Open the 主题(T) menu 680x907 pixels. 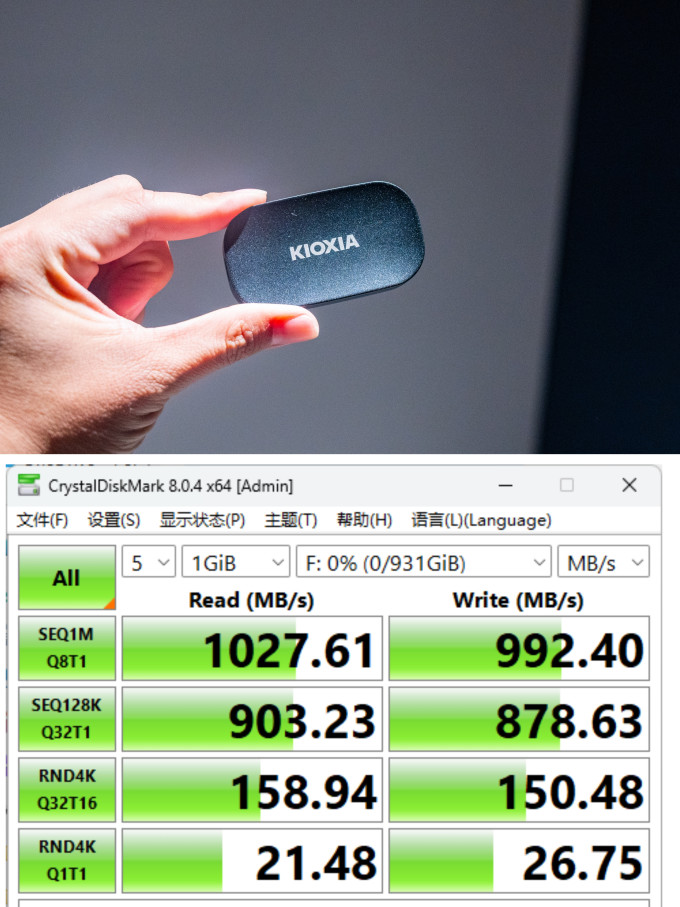pyautogui.click(x=290, y=520)
